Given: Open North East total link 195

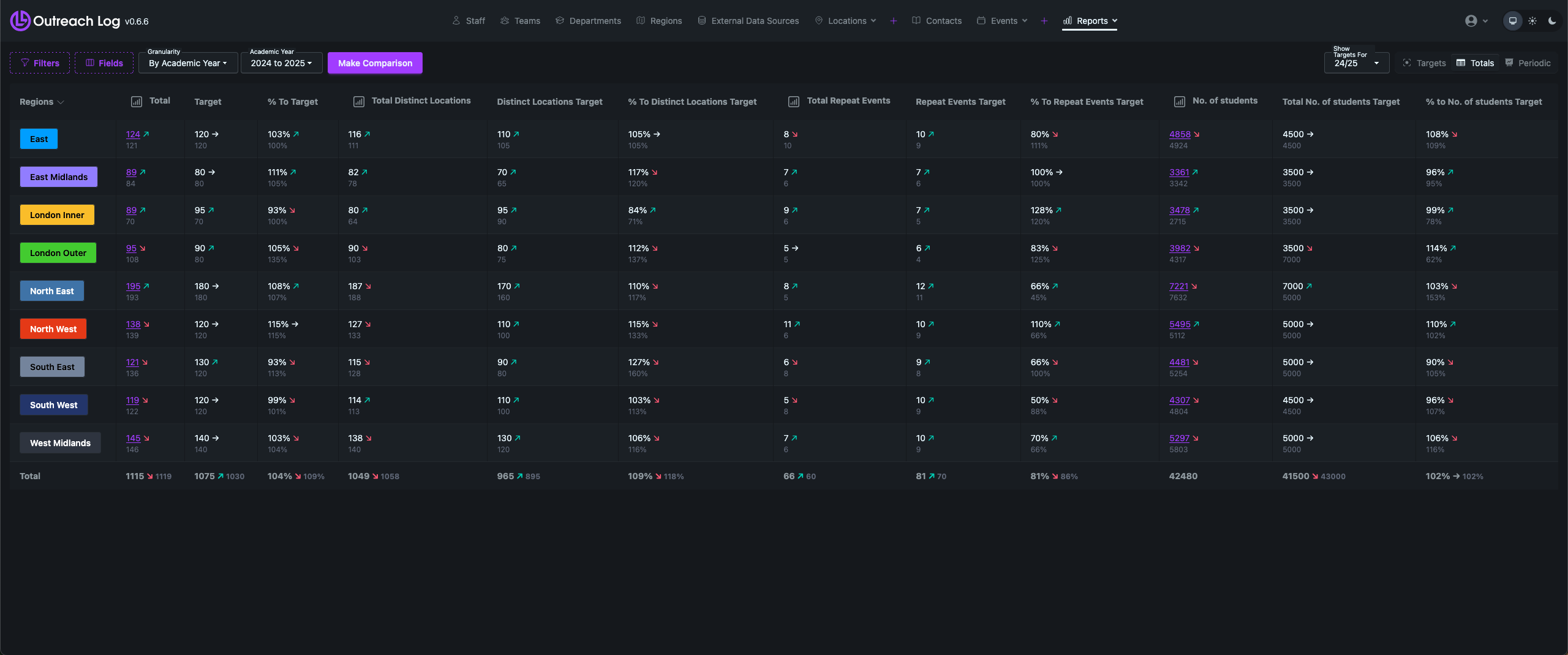Looking at the screenshot, I should point(133,286).
